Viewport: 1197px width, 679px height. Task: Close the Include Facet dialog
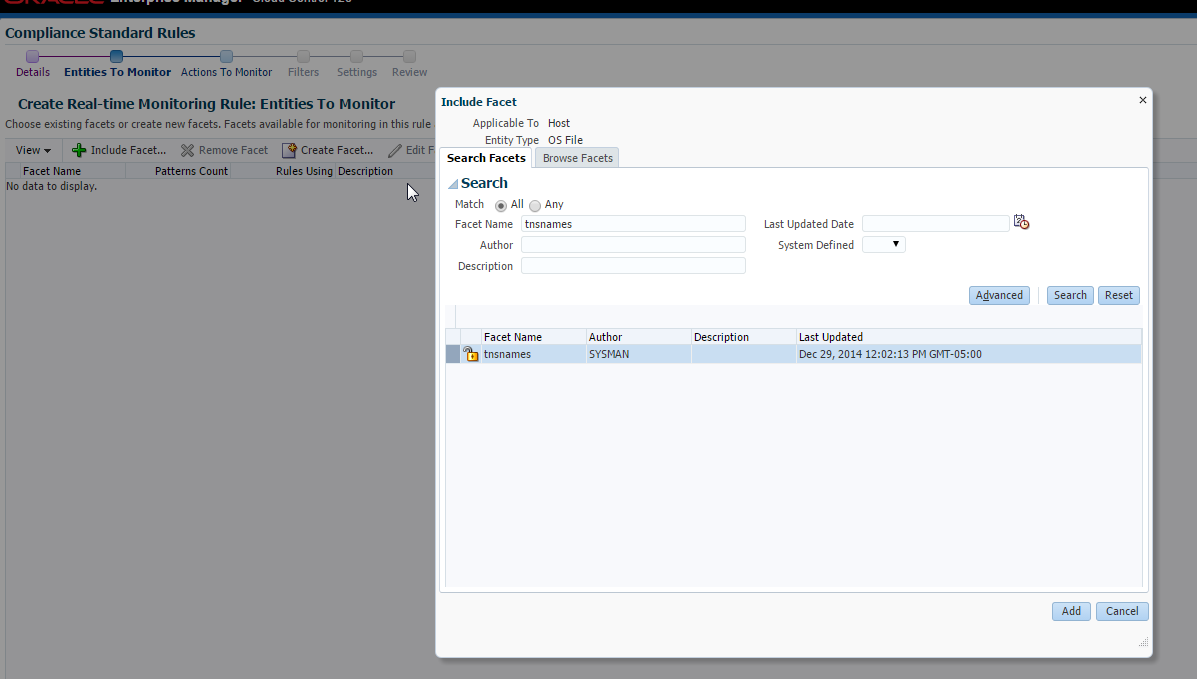tap(1143, 100)
